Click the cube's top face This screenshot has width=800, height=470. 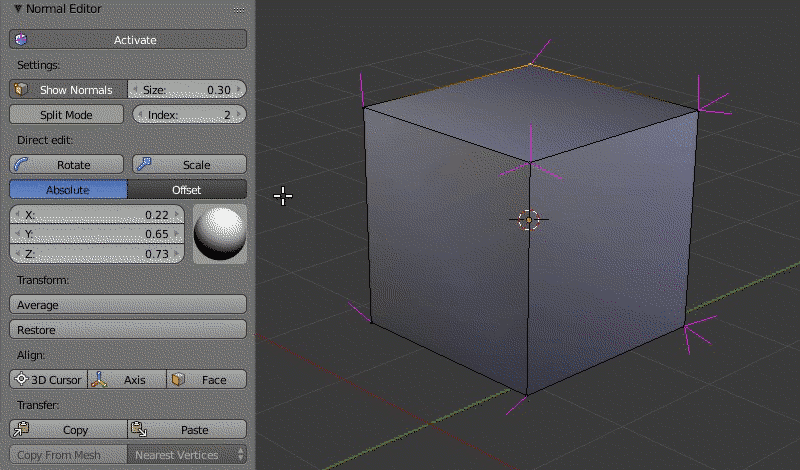pyautogui.click(x=531, y=112)
